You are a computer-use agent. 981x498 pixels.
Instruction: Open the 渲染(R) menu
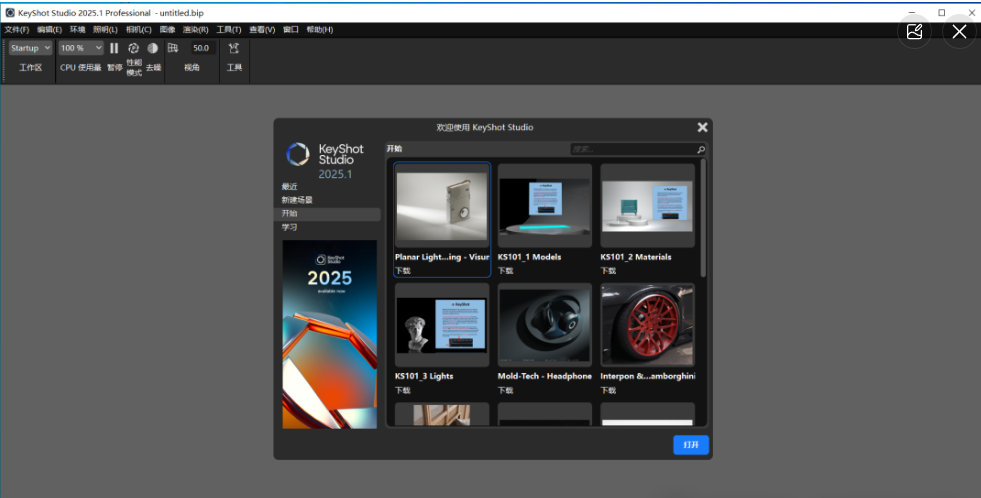coord(195,29)
